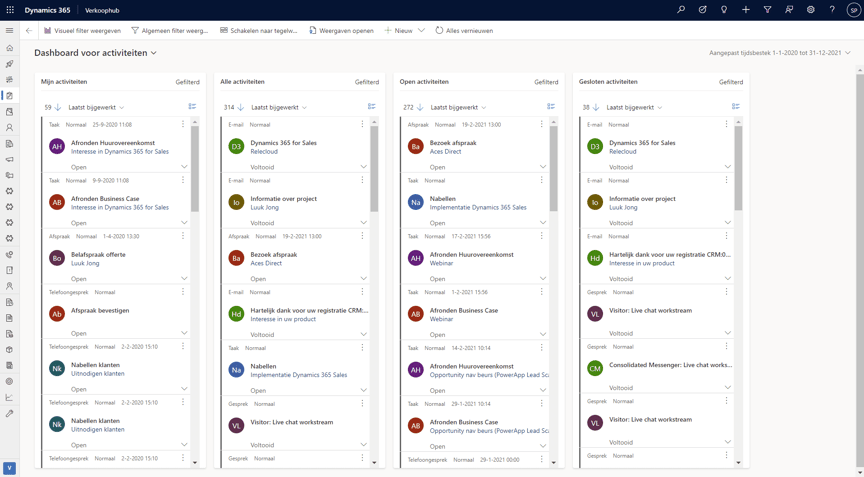Click Schakelen naar tegelweergave
The image size is (864, 477).
point(259,31)
